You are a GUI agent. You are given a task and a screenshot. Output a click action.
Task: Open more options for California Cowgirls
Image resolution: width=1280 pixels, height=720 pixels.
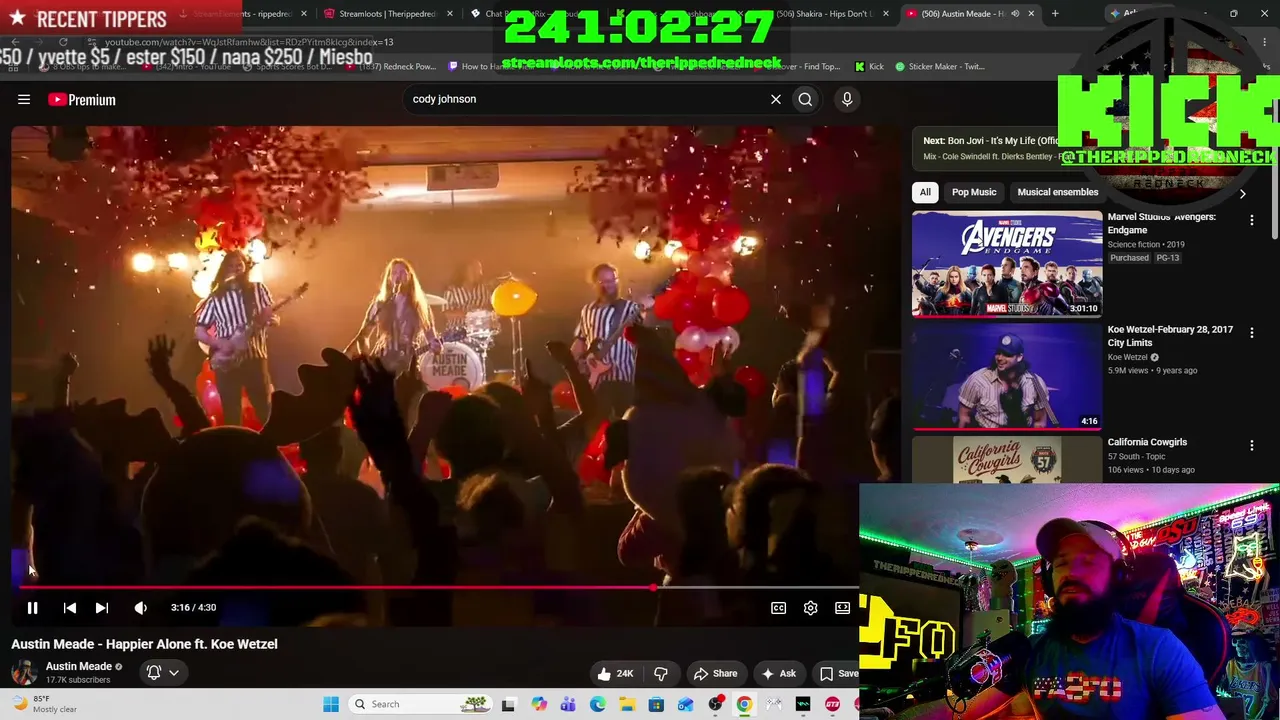pyautogui.click(x=1251, y=445)
